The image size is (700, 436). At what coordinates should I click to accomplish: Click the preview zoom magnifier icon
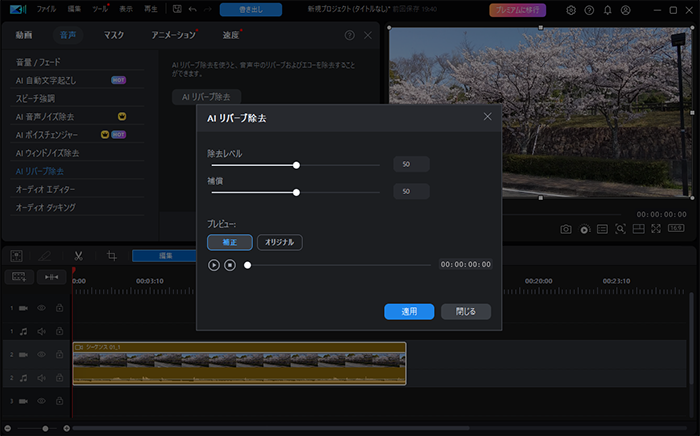(x=620, y=229)
